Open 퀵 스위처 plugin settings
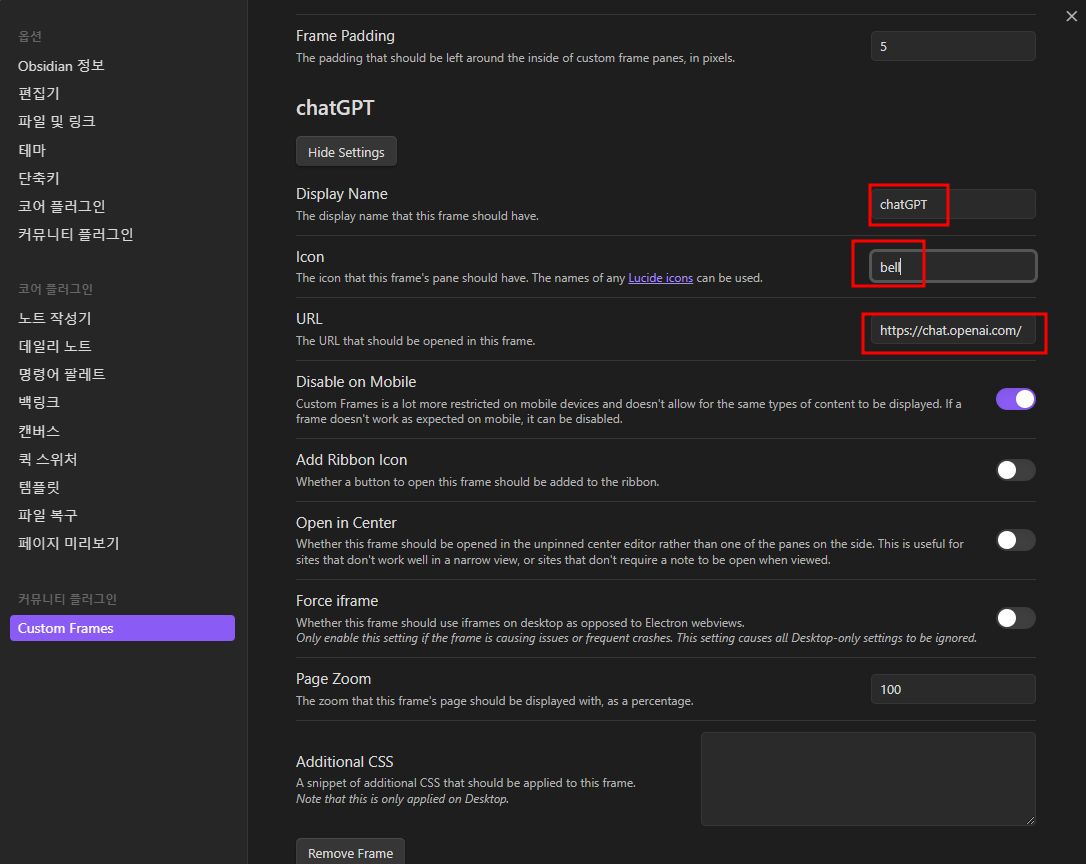Image resolution: width=1086 pixels, height=864 pixels. 47,459
